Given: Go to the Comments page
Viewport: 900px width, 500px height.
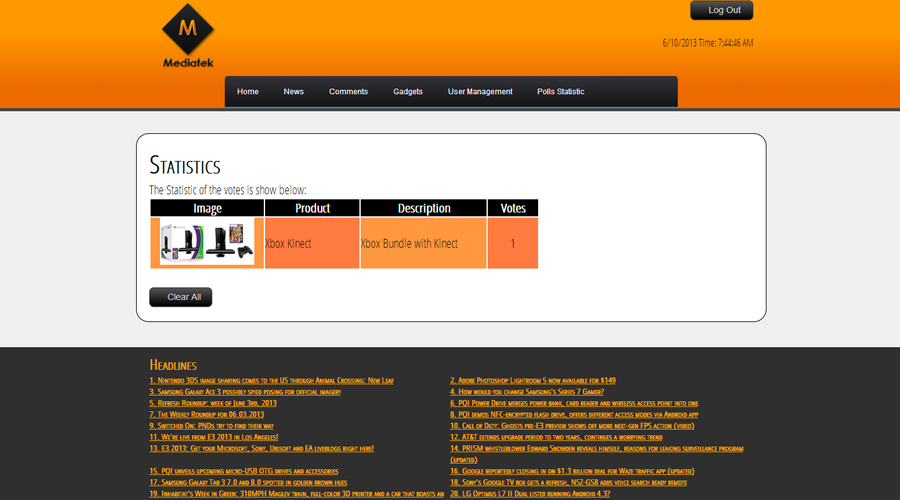Looking at the screenshot, I should [x=348, y=91].
